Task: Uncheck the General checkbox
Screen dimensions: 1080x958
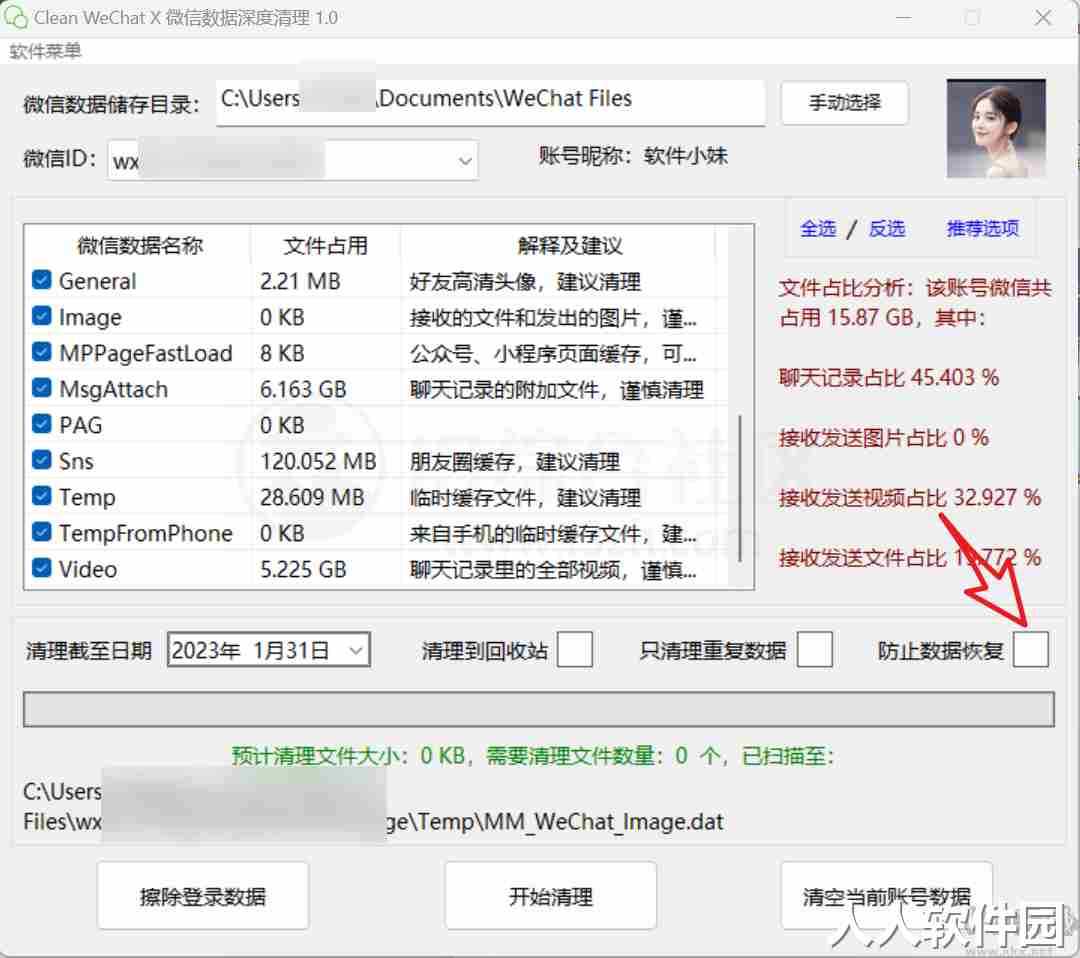Action: (42, 280)
